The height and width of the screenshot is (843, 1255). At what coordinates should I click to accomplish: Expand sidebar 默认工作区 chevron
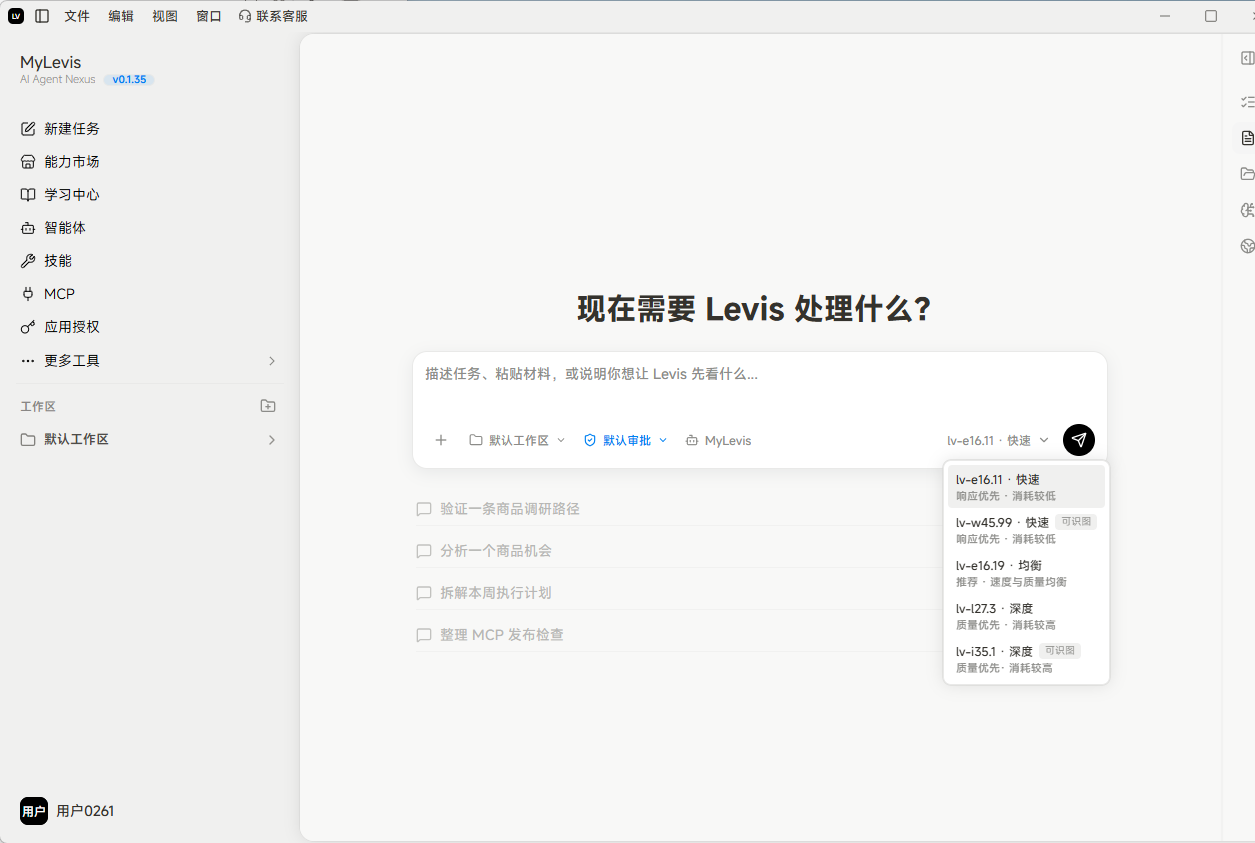point(272,440)
